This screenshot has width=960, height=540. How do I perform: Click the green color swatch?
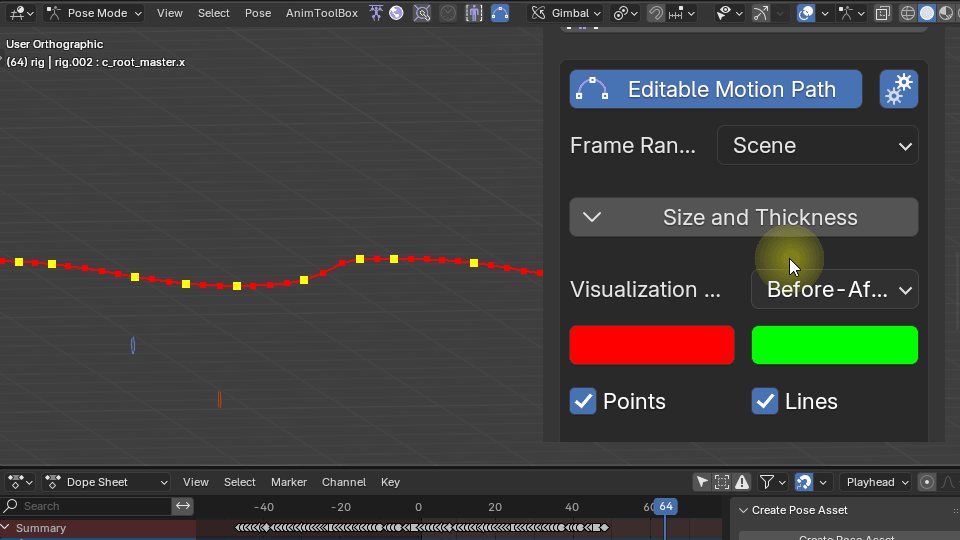834,345
